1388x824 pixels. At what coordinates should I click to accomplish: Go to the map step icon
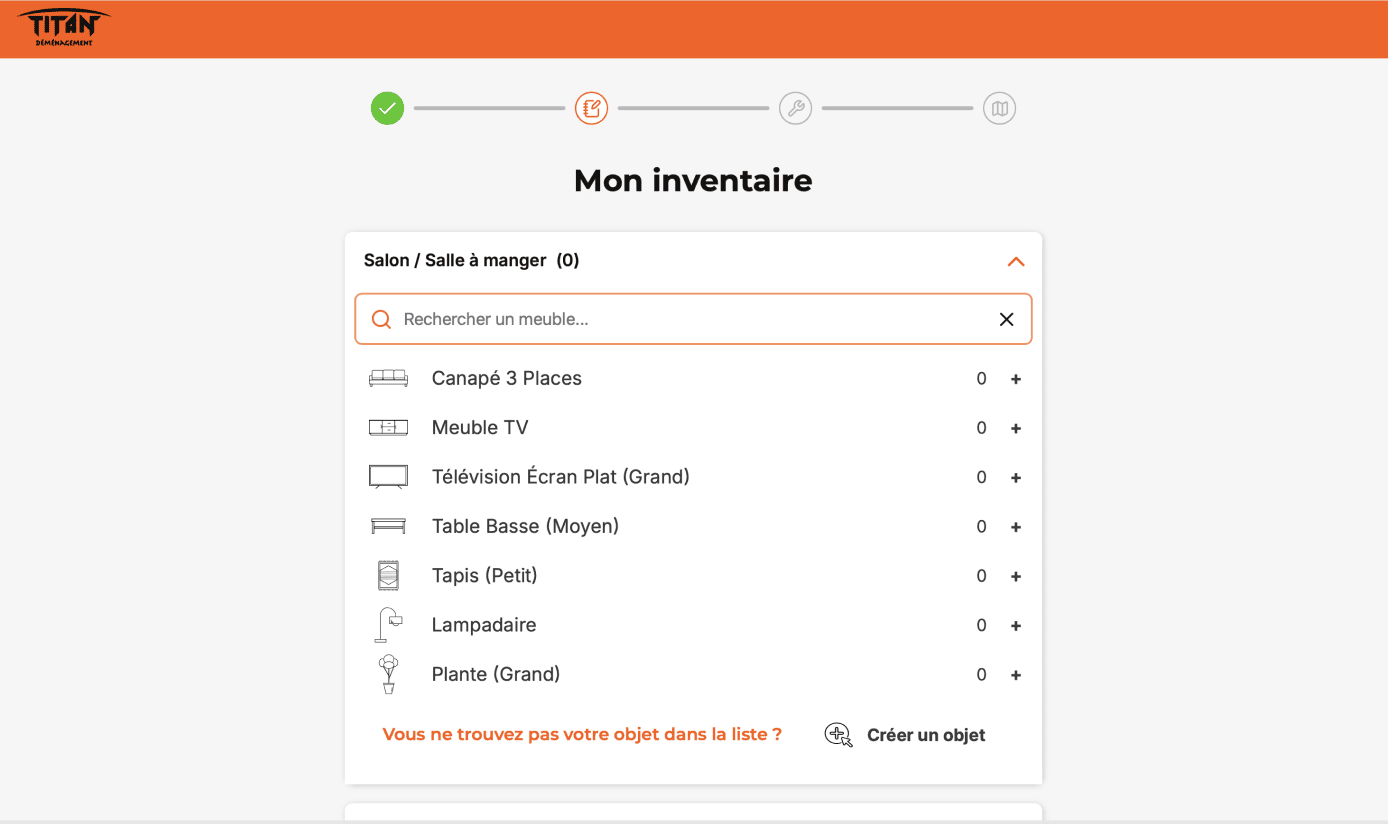coord(999,108)
